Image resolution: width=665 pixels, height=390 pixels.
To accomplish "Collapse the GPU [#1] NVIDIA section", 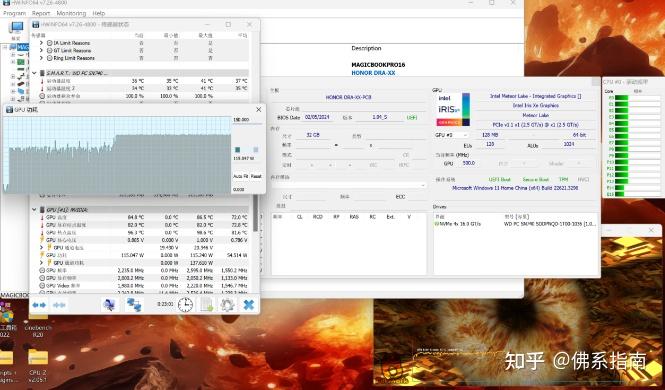I will 34,209.
